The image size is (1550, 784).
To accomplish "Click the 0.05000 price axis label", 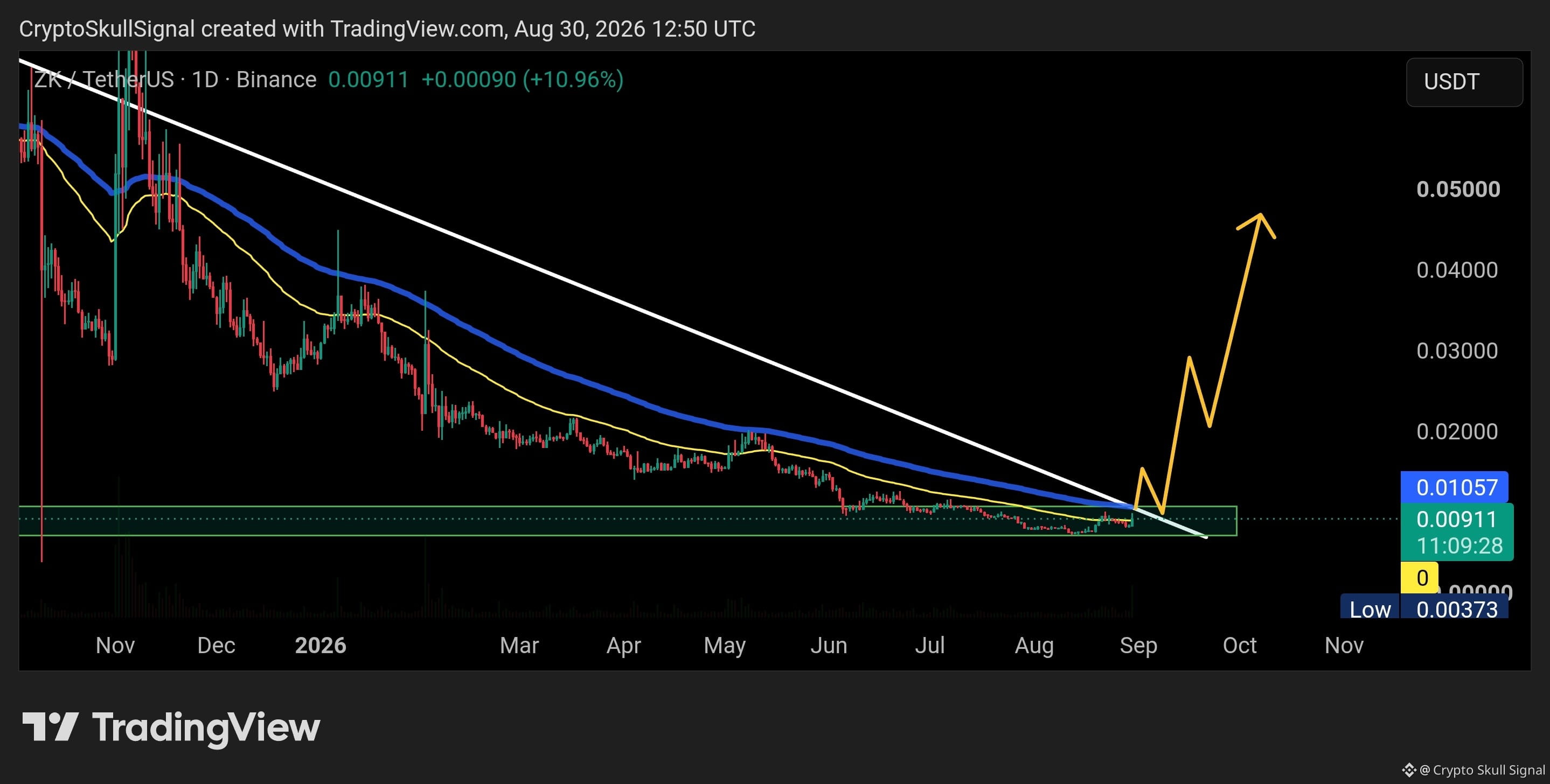I will click(1458, 190).
